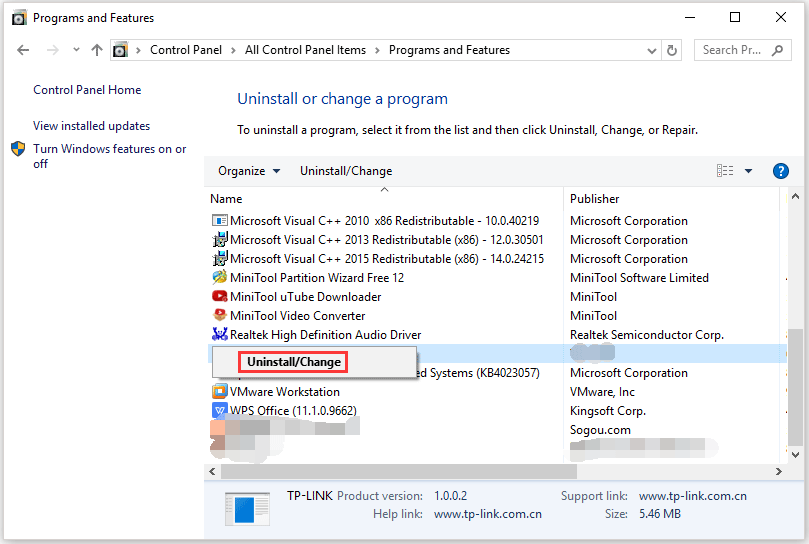Click publisher Kingsoft Corp.

tap(608, 411)
